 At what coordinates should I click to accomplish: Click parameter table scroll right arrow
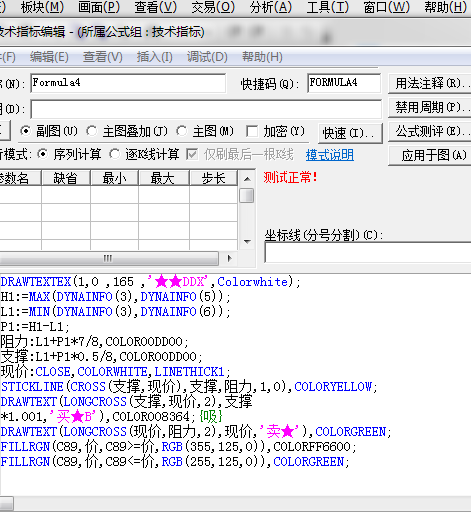coord(229,258)
